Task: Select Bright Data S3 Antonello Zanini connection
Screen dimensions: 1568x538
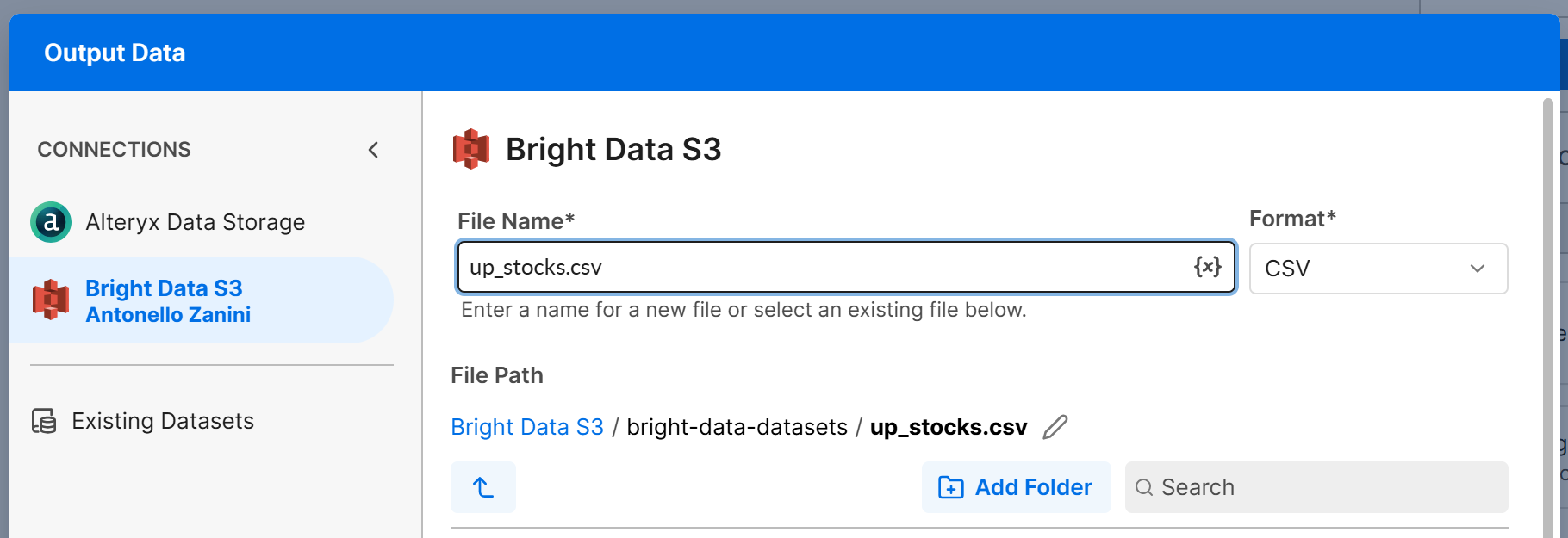Action: (x=202, y=300)
